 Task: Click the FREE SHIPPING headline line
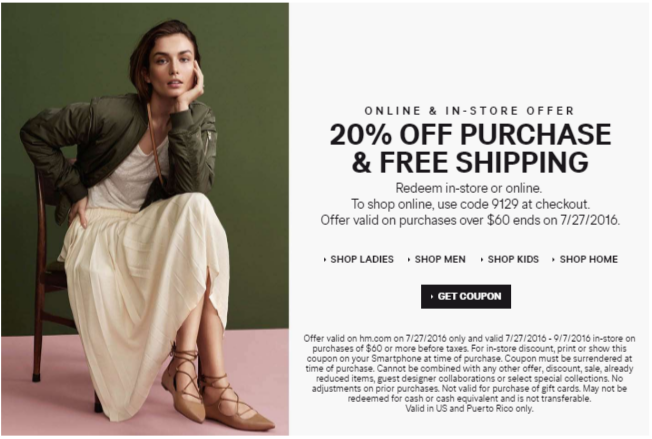coord(470,162)
